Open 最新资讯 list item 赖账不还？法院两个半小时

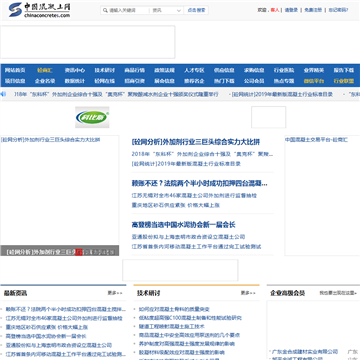point(66,309)
